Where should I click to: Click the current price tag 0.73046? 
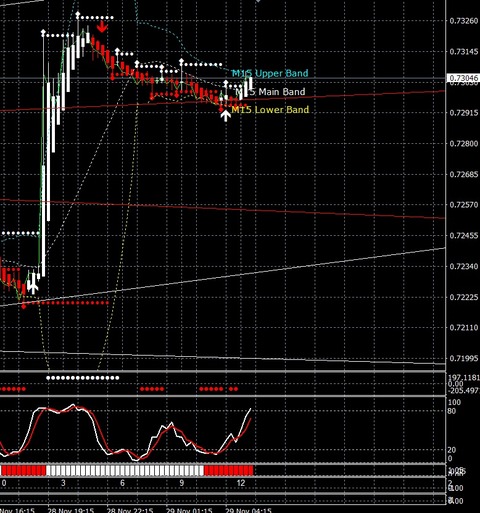tap(463, 78)
